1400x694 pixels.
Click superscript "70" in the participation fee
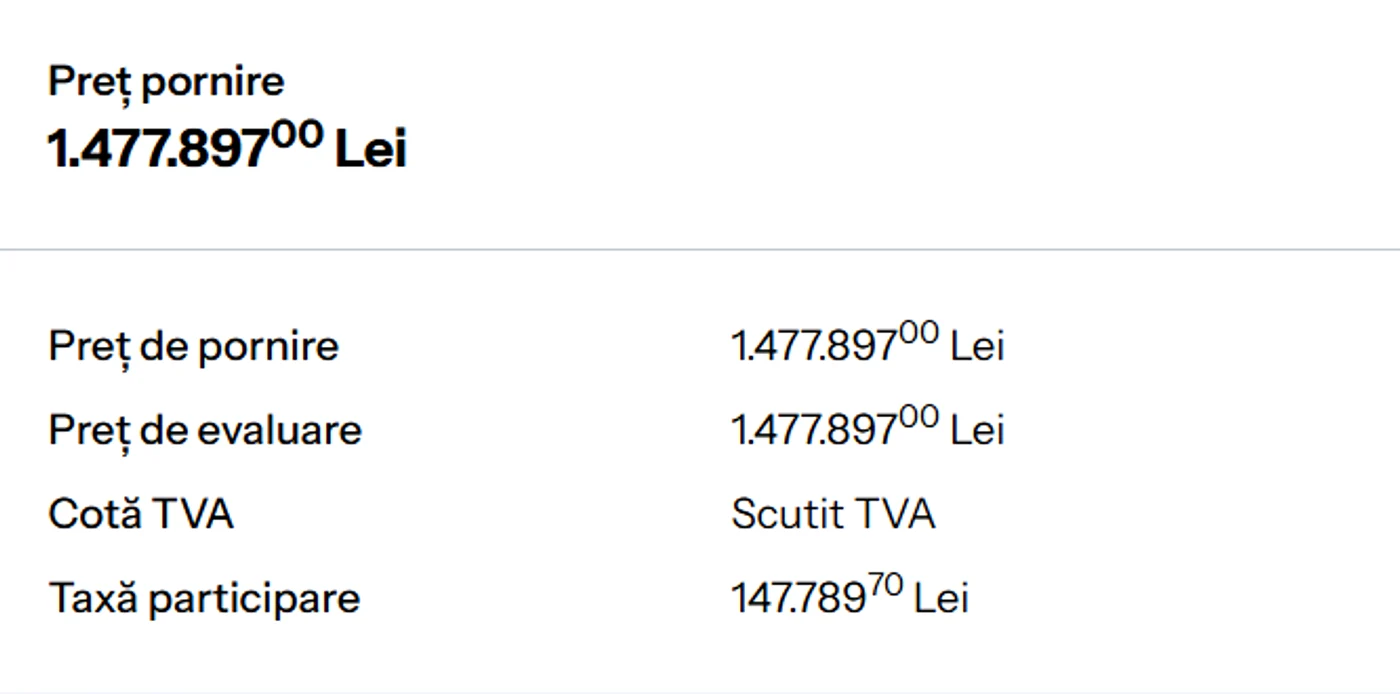pos(884,587)
